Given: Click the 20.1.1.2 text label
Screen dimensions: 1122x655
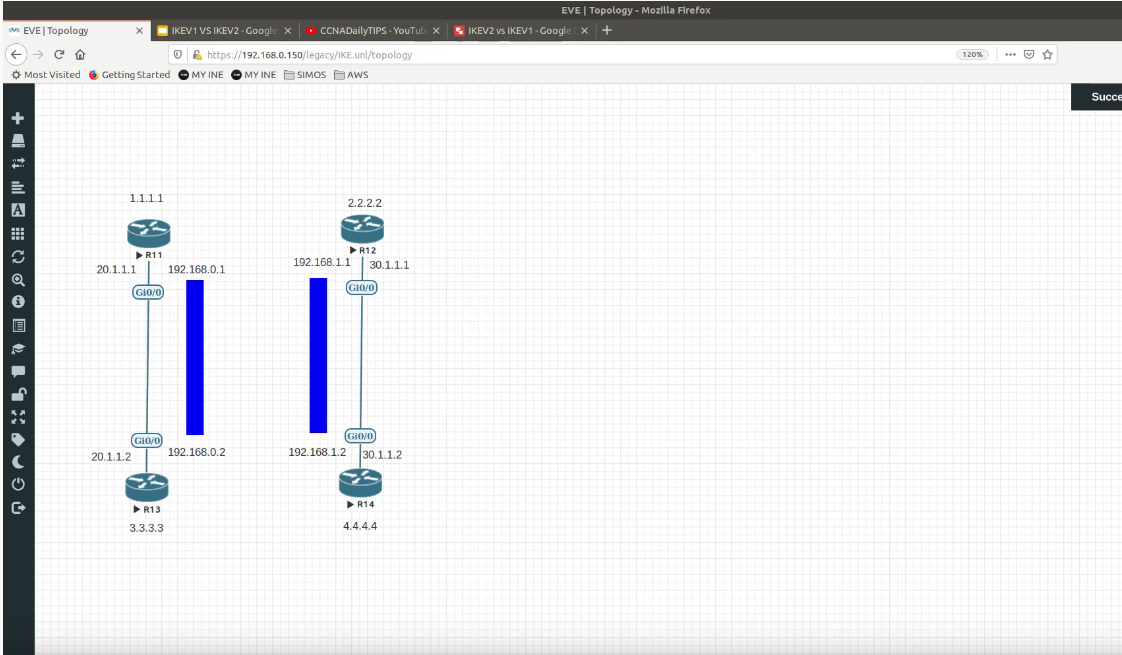Looking at the screenshot, I should 111,457.
